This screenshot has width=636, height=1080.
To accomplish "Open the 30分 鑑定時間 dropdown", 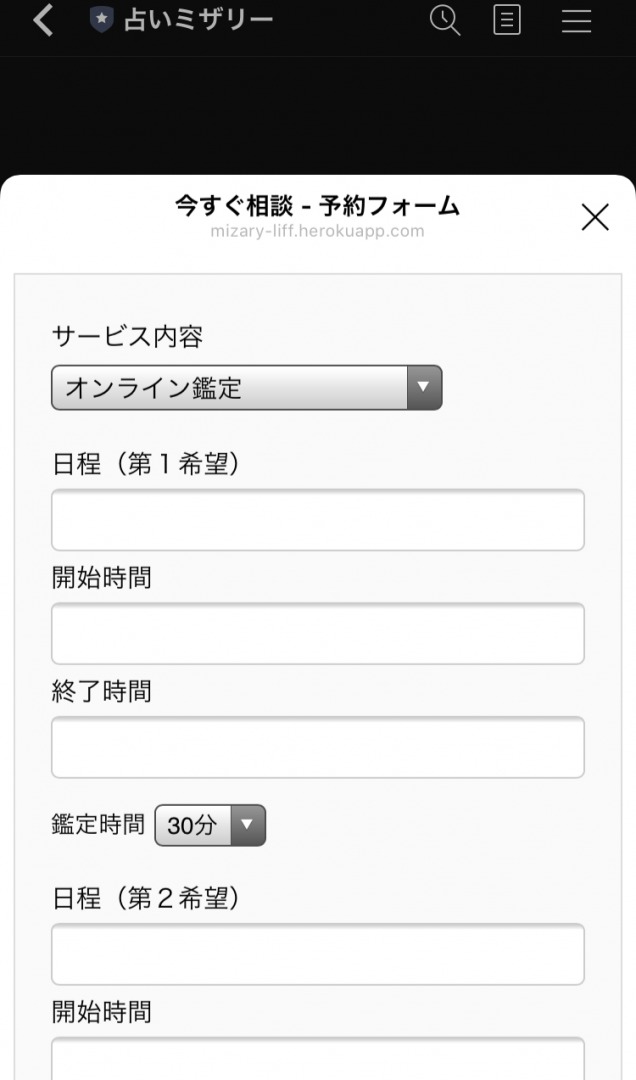I will (x=210, y=825).
